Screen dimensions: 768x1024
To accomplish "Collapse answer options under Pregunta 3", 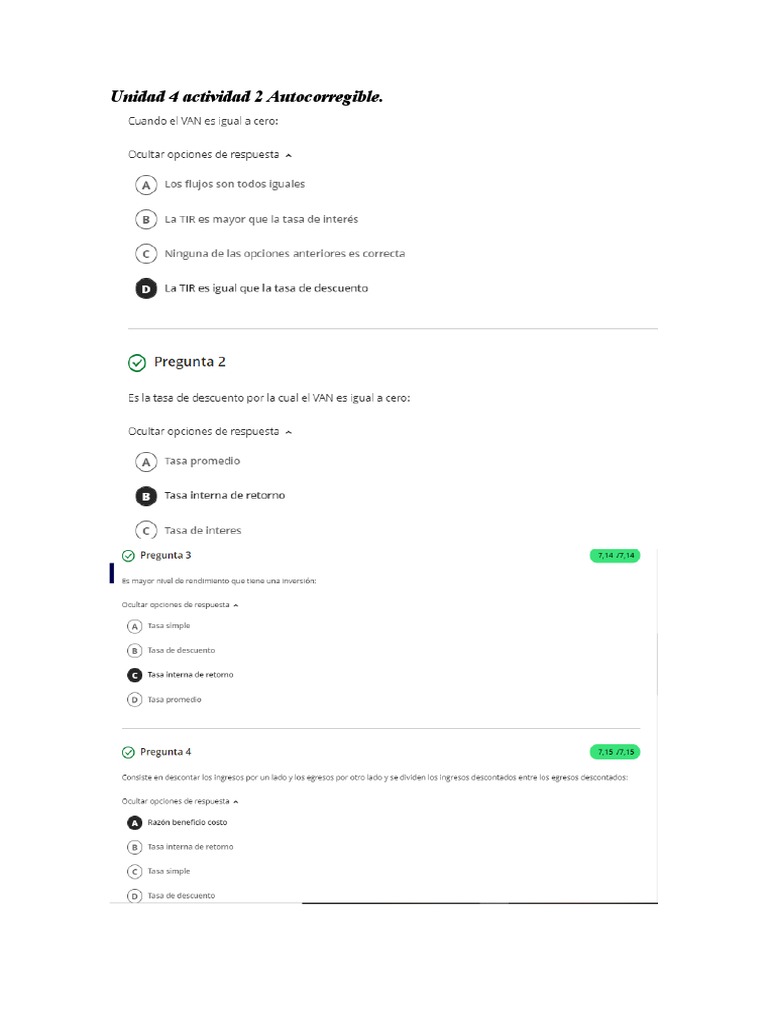I will coord(180,605).
